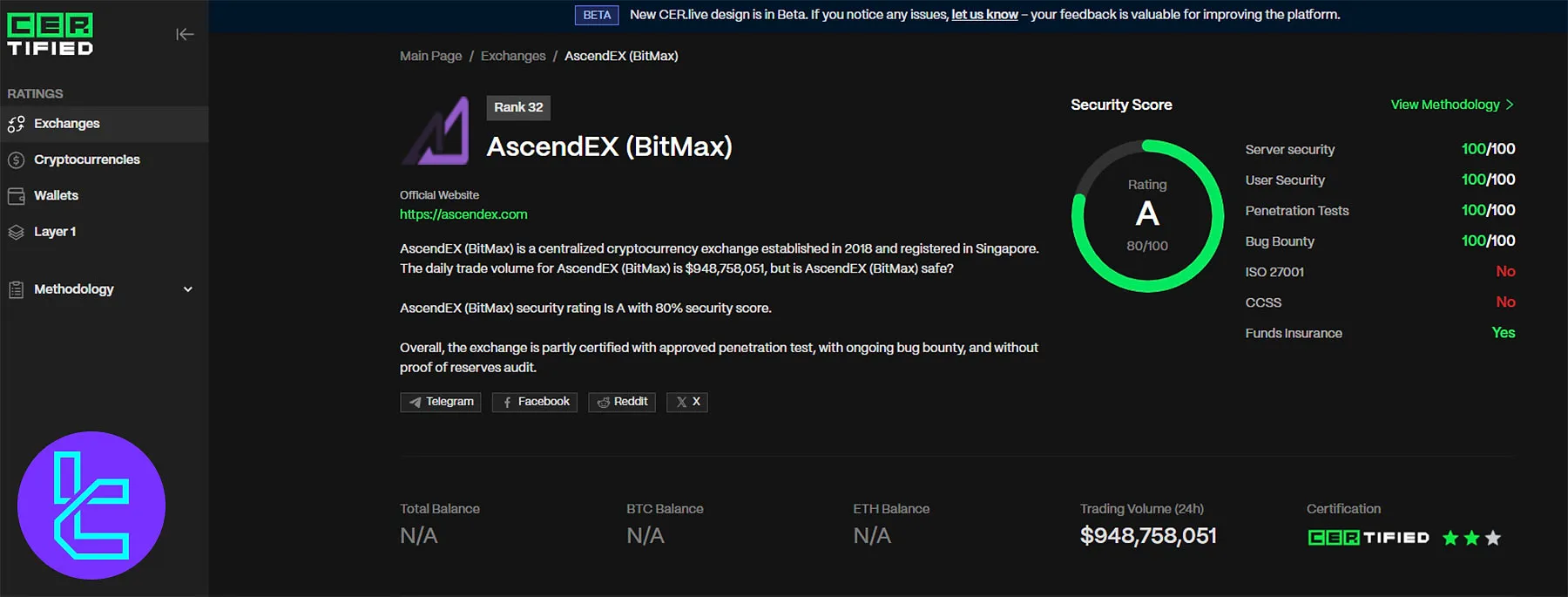Open the Telegram social button
Viewport: 1568px width, 597px height.
point(441,402)
